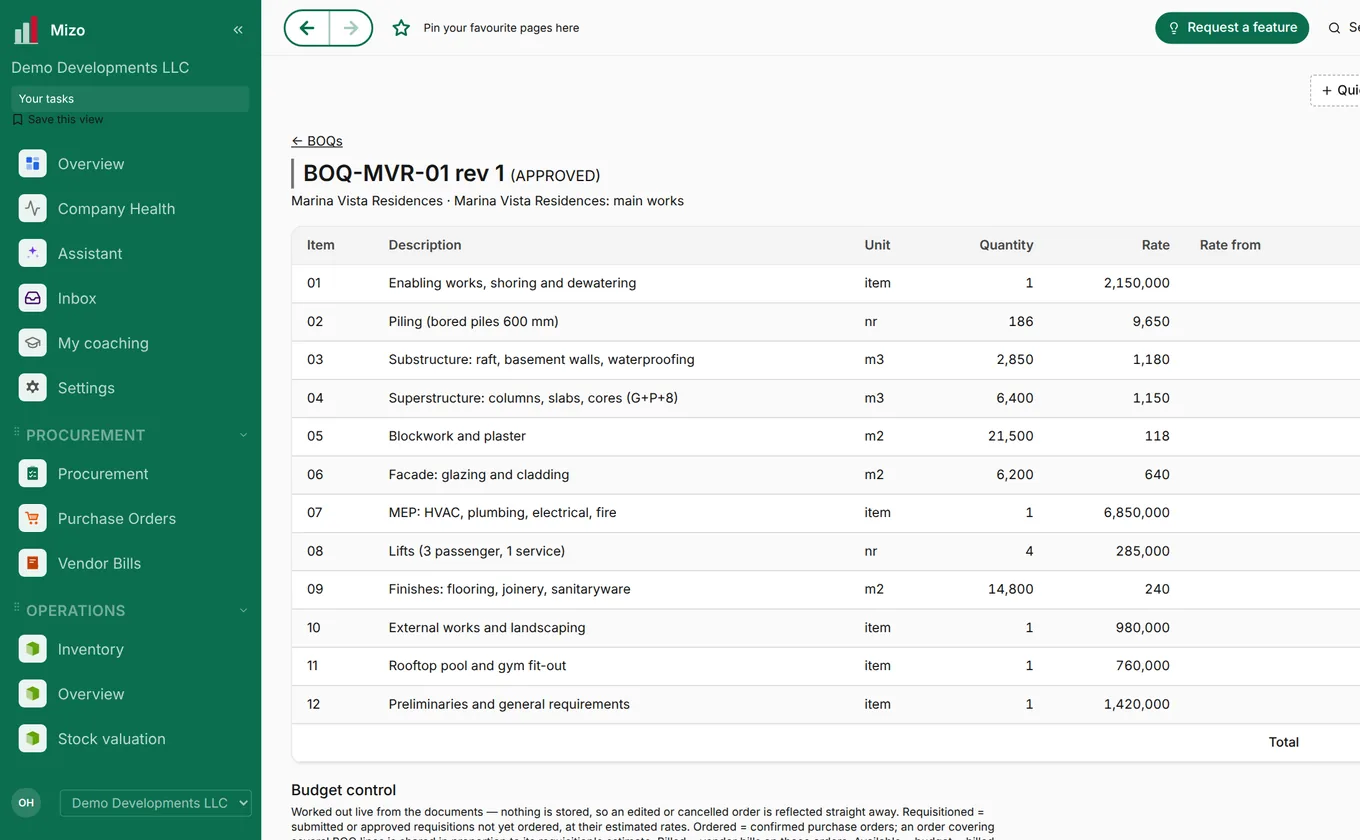Click "Rooftop pool and gym fit-out" description
1360x840 pixels.
coord(478,666)
